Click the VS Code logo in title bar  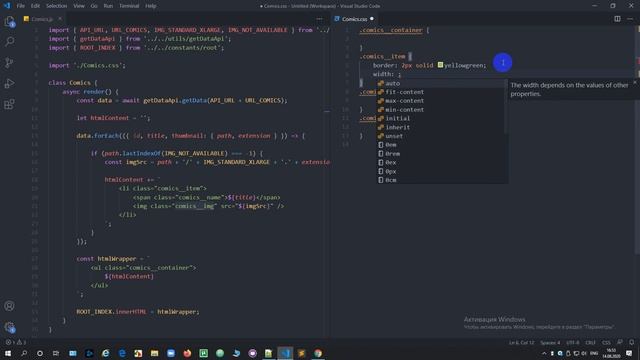pos(7,6)
